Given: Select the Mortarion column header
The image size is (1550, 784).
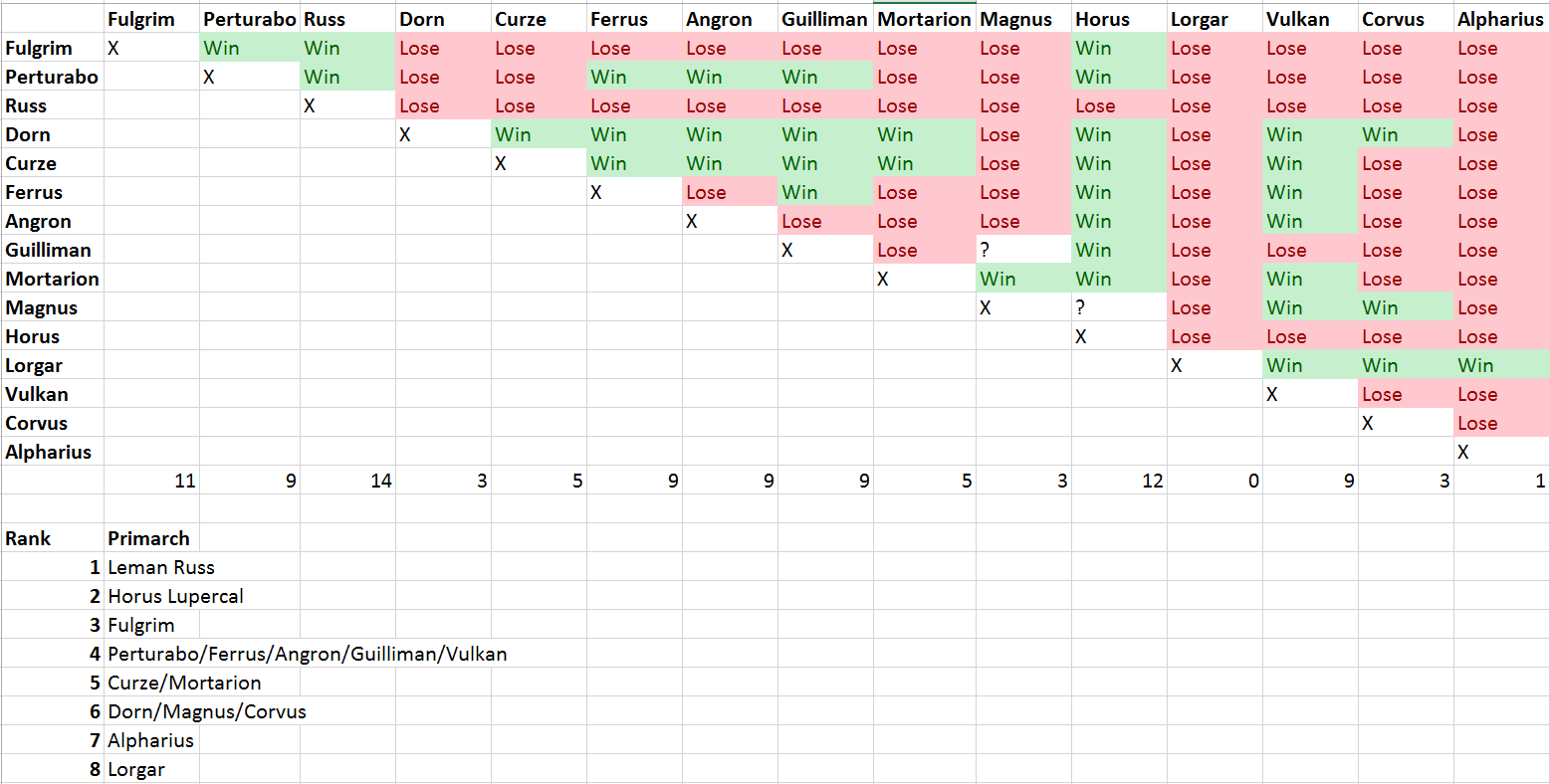Looking at the screenshot, I should [x=924, y=19].
